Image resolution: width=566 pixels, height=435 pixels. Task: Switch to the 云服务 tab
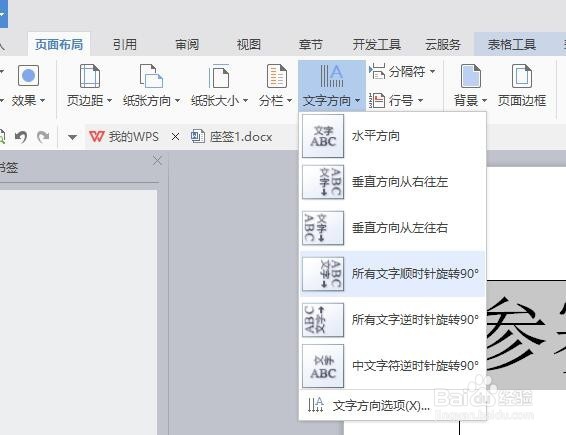pos(443,44)
